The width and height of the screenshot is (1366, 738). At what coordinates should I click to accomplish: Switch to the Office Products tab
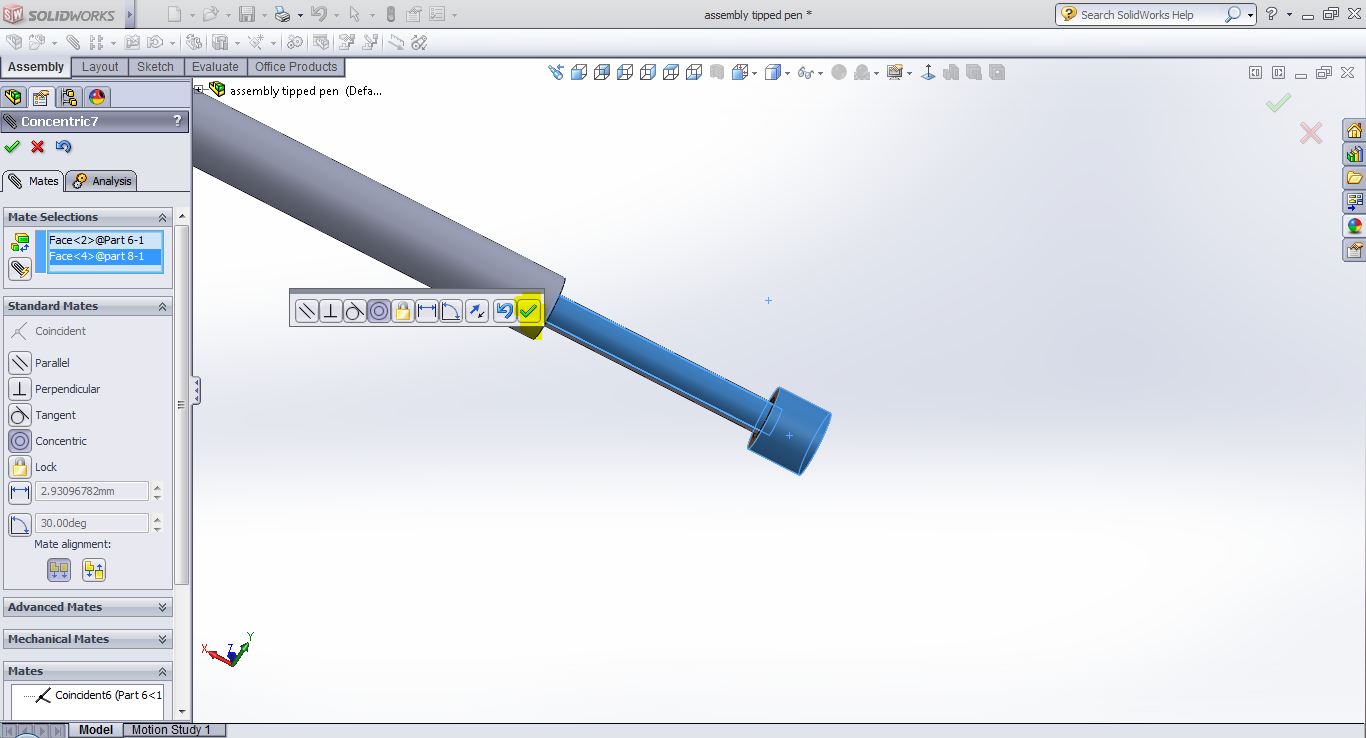click(x=296, y=67)
